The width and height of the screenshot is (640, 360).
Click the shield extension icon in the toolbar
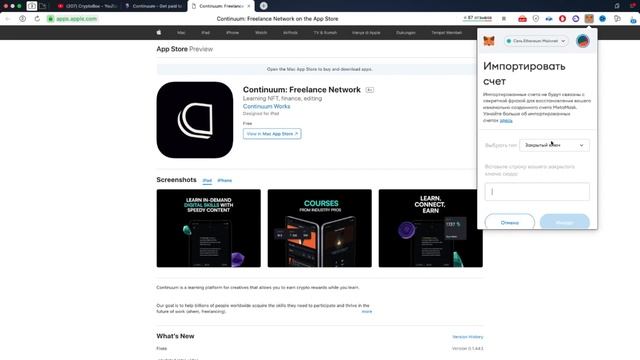pyautogui.click(x=536, y=18)
